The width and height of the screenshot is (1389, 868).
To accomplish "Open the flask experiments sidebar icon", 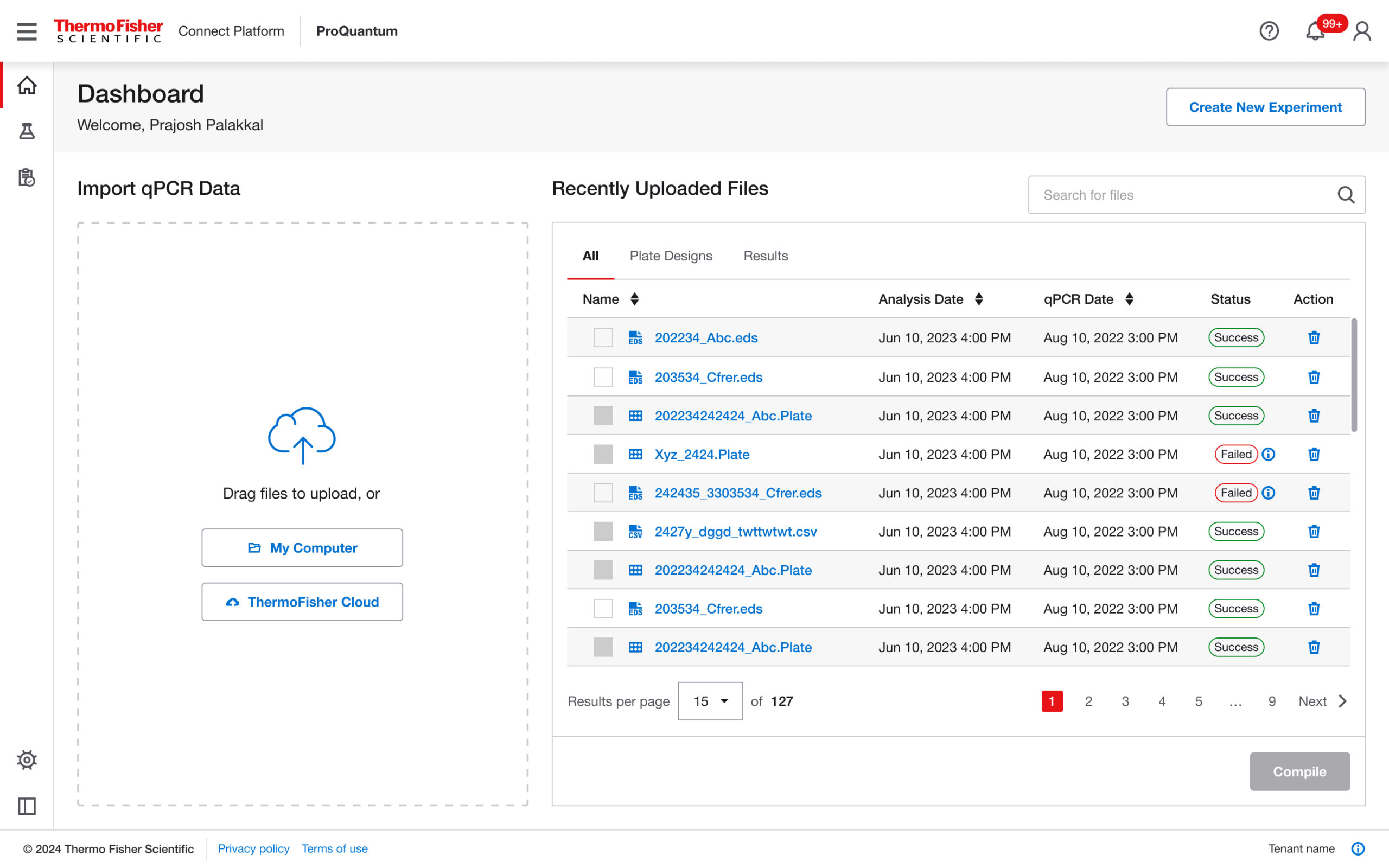I will [27, 131].
